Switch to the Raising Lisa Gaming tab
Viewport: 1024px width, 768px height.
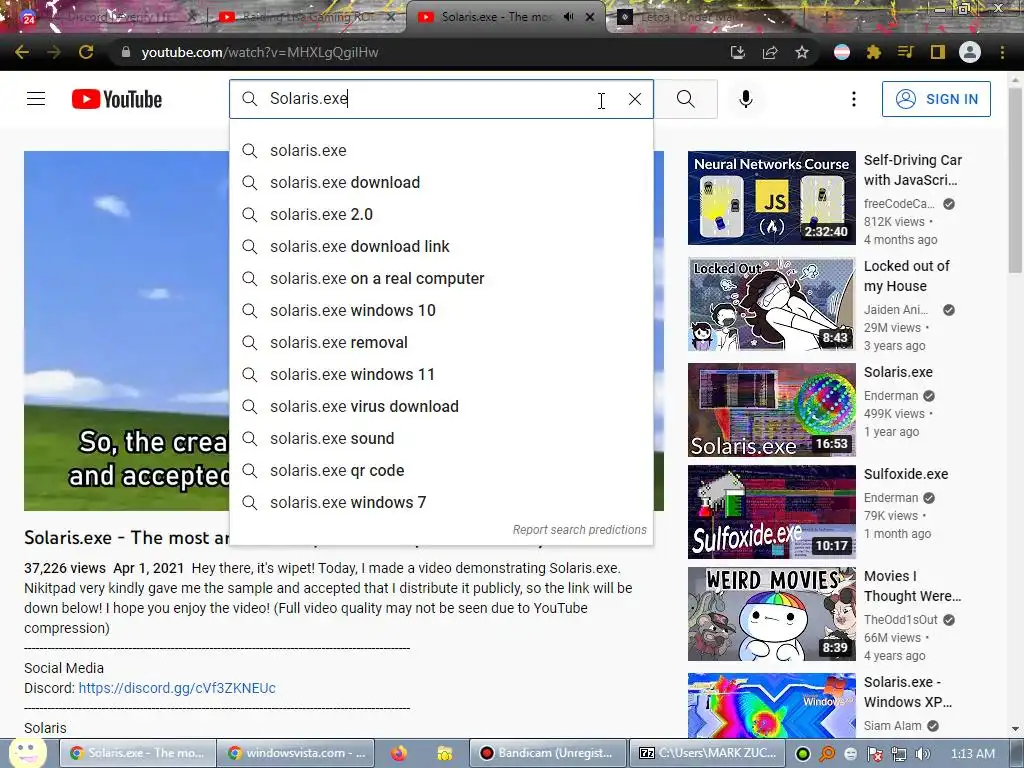307,17
